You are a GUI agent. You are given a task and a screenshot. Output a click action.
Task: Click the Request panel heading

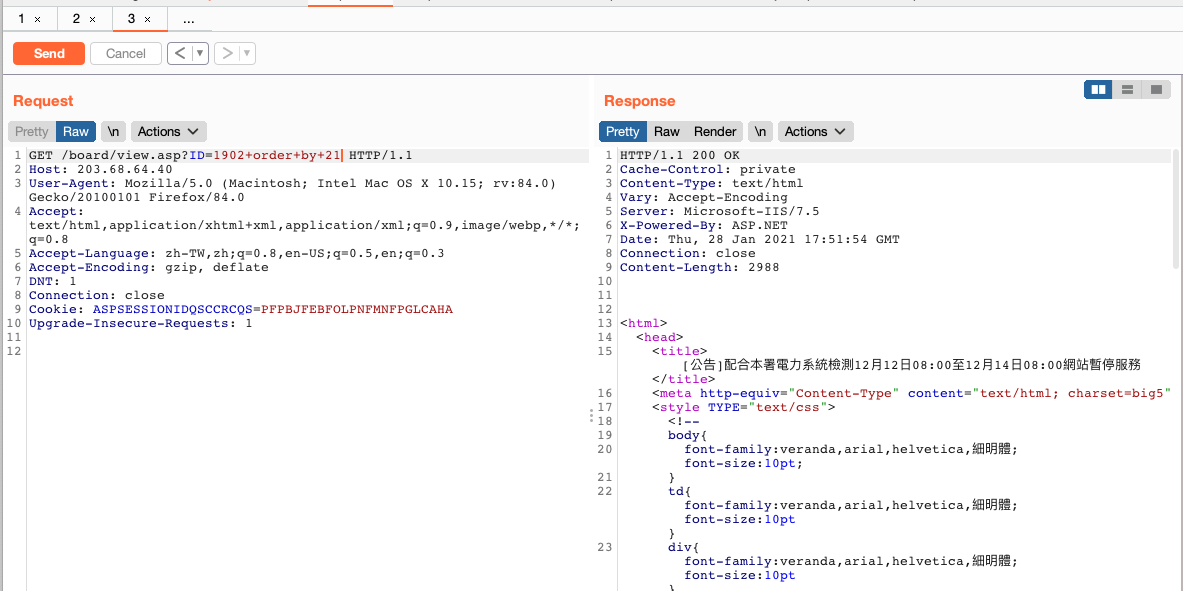[43, 101]
